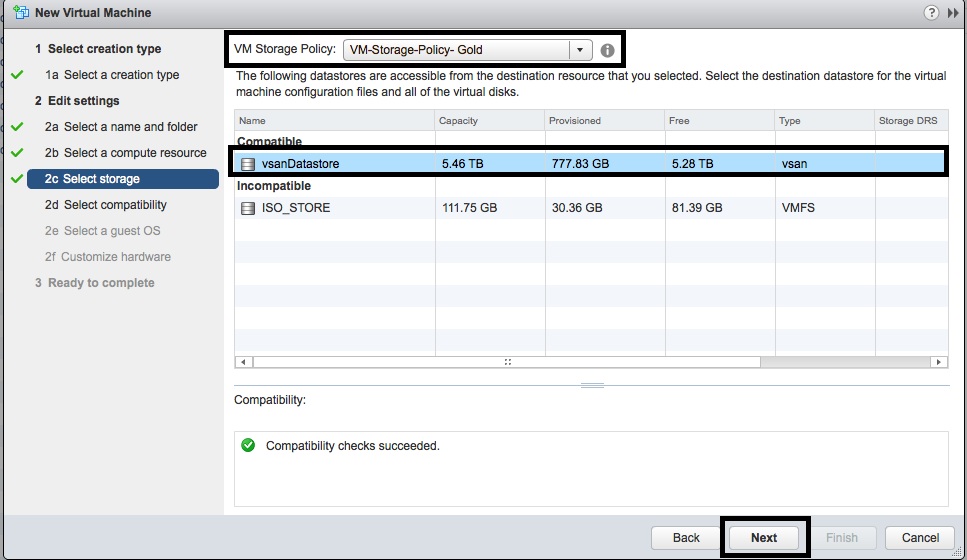
Task: Sort datastores by Capacity column header
Action: click(x=489, y=121)
